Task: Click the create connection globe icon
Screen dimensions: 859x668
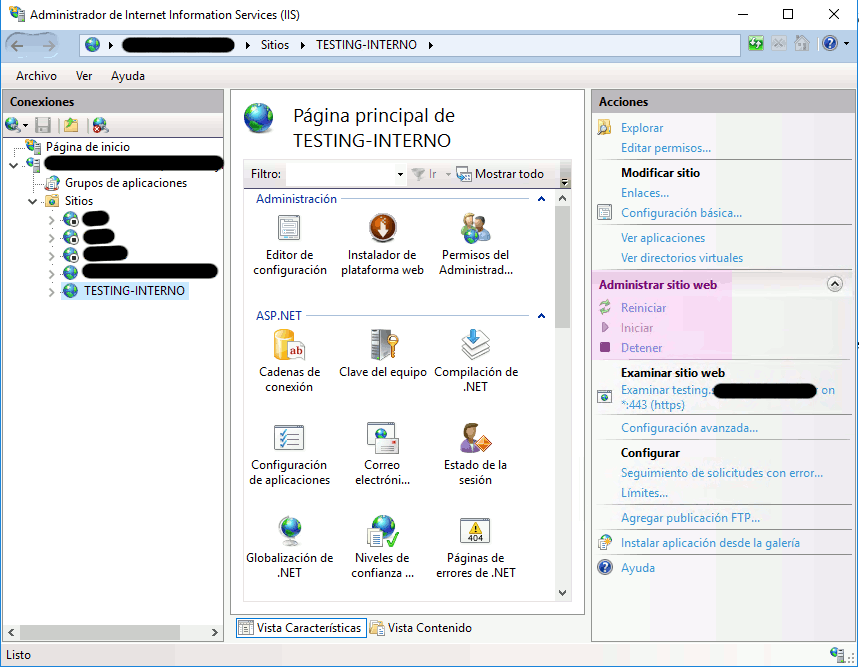Action: (x=13, y=125)
